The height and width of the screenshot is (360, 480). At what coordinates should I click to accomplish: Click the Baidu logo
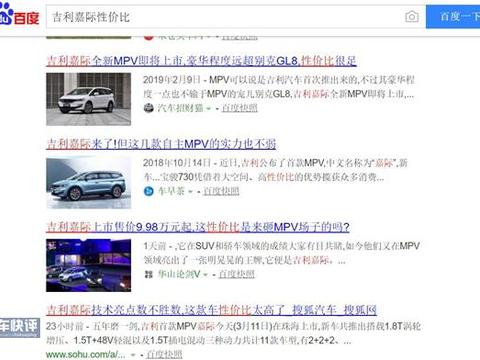click(19, 15)
